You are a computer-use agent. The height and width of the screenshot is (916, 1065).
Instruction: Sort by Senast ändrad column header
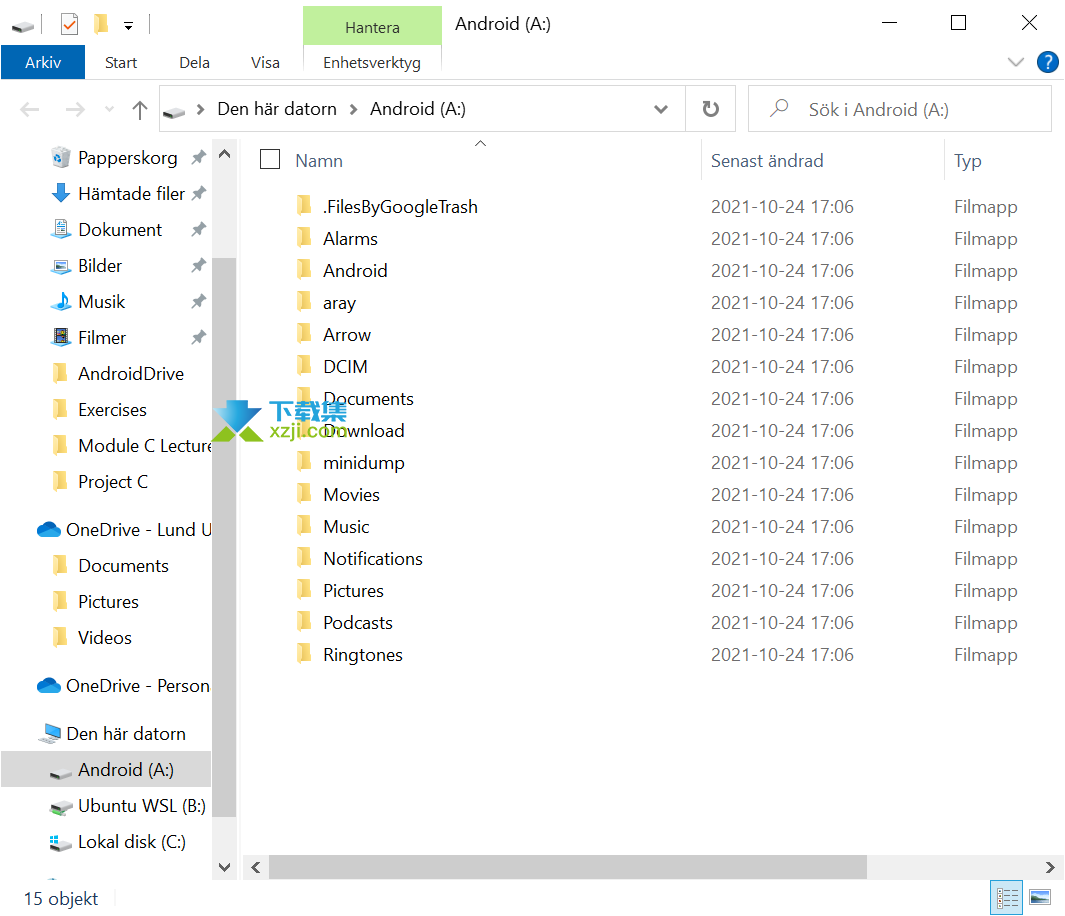pyautogui.click(x=767, y=160)
